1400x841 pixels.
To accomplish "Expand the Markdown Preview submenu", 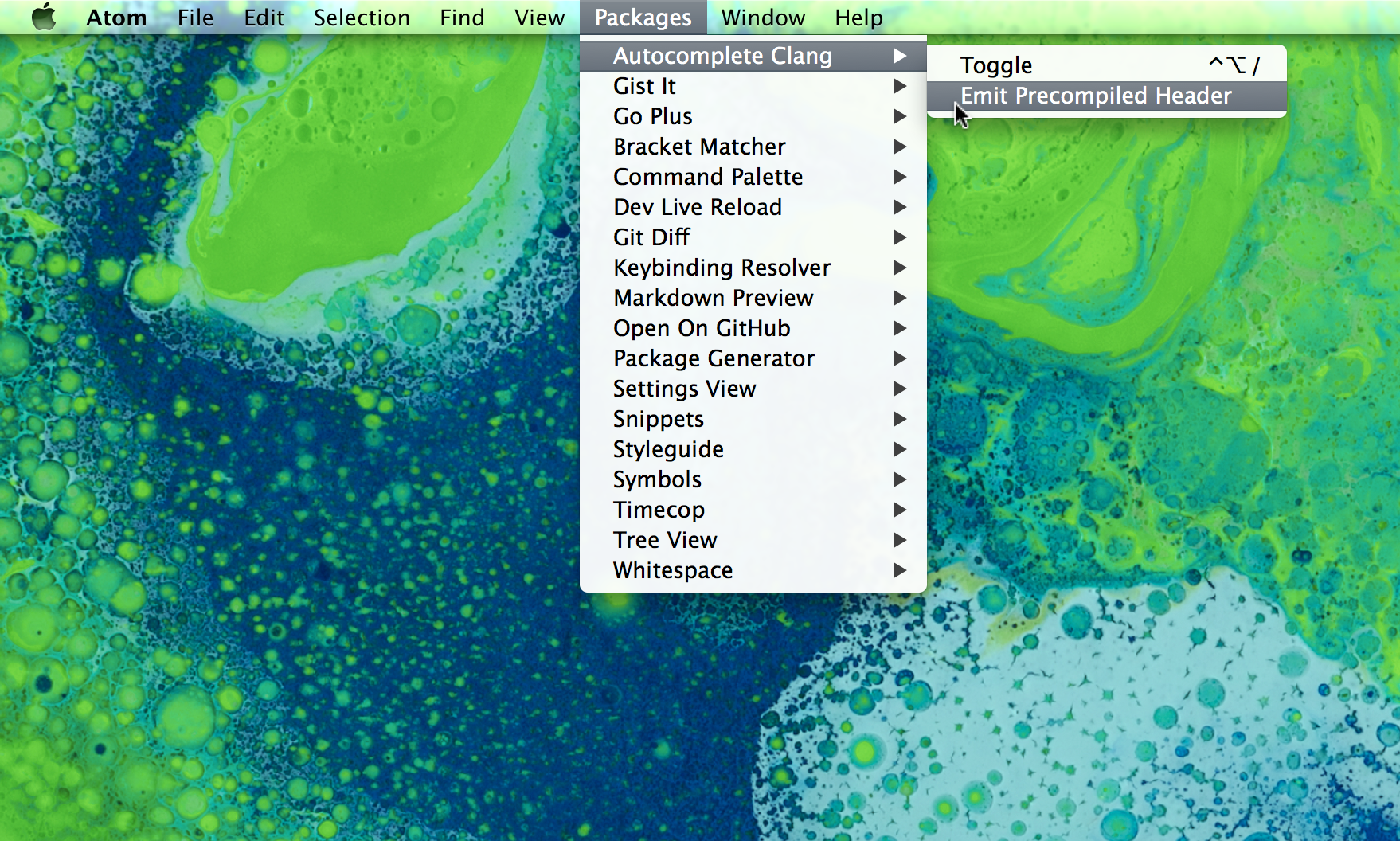I will [753, 298].
